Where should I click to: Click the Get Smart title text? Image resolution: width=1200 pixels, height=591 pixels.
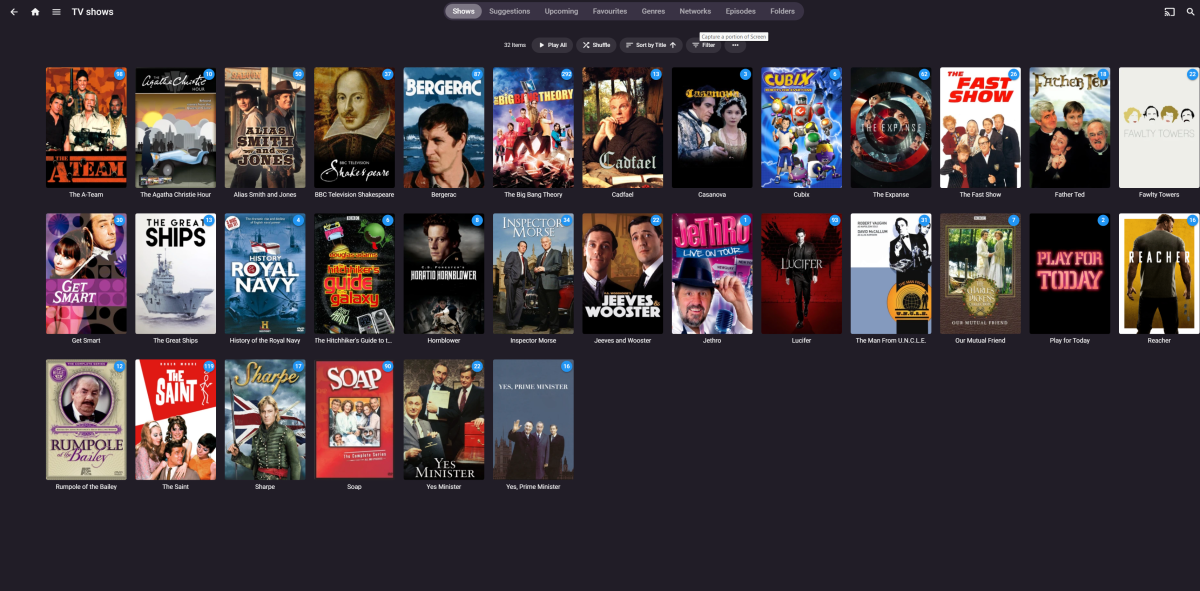coord(86,341)
